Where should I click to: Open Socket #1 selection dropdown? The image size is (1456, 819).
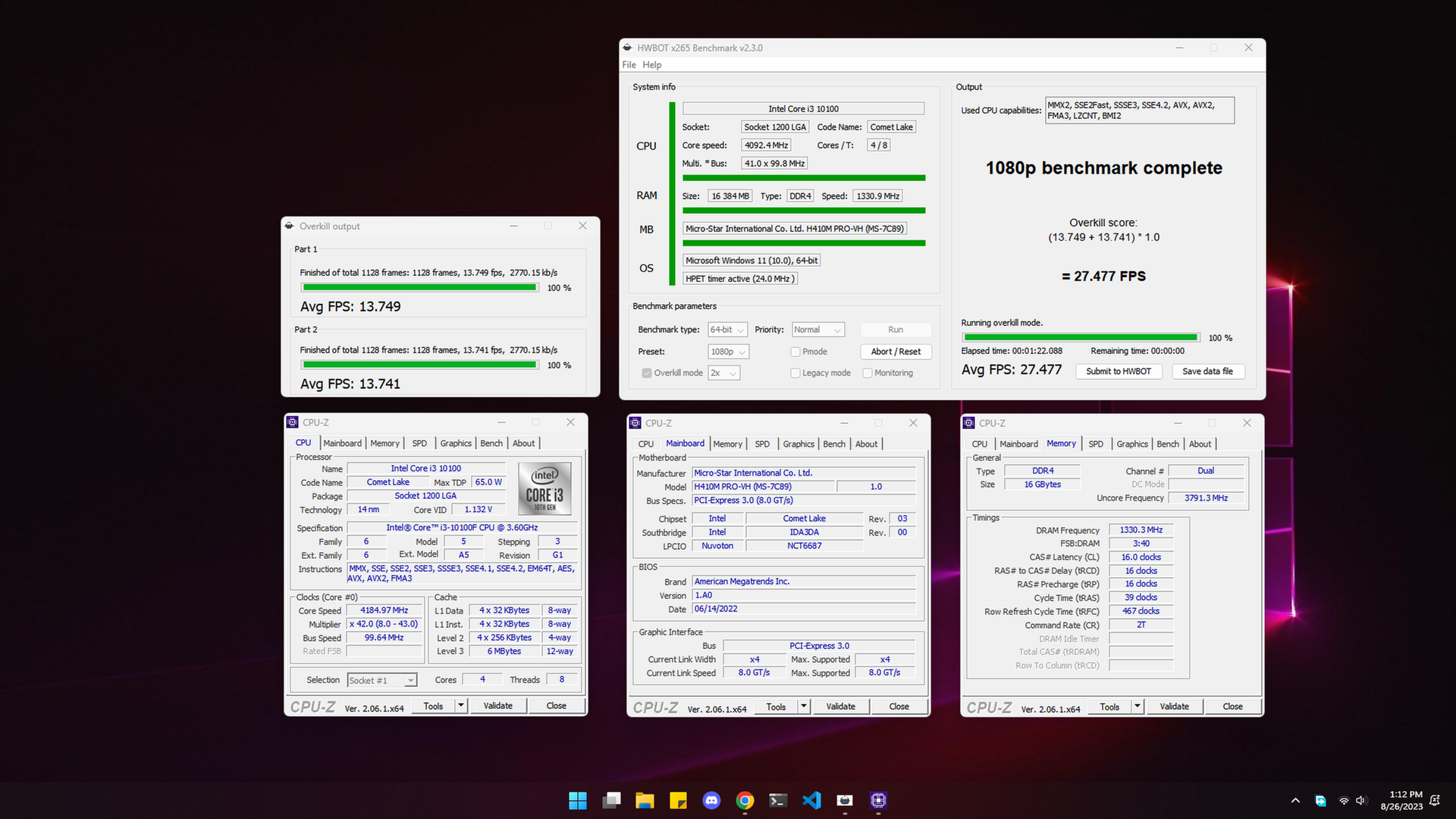tap(382, 680)
